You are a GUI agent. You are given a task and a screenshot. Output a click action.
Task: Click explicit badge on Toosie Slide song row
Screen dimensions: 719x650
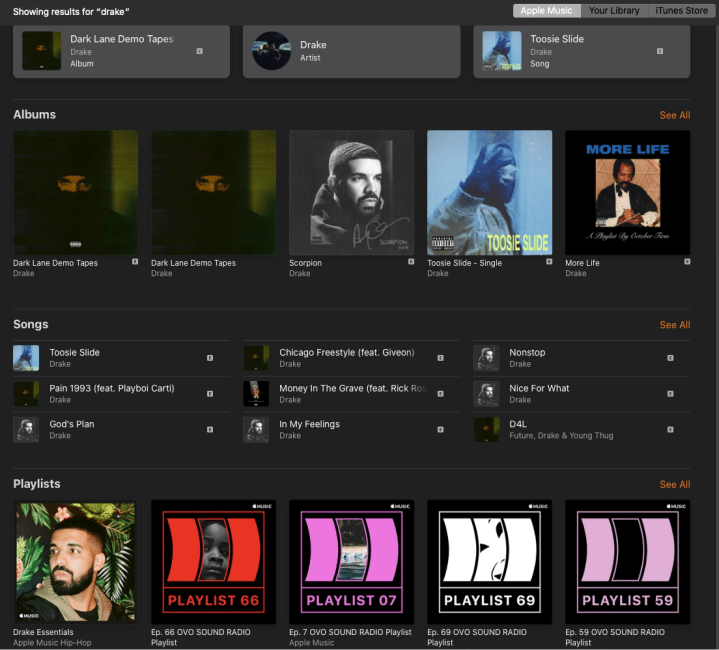210,358
